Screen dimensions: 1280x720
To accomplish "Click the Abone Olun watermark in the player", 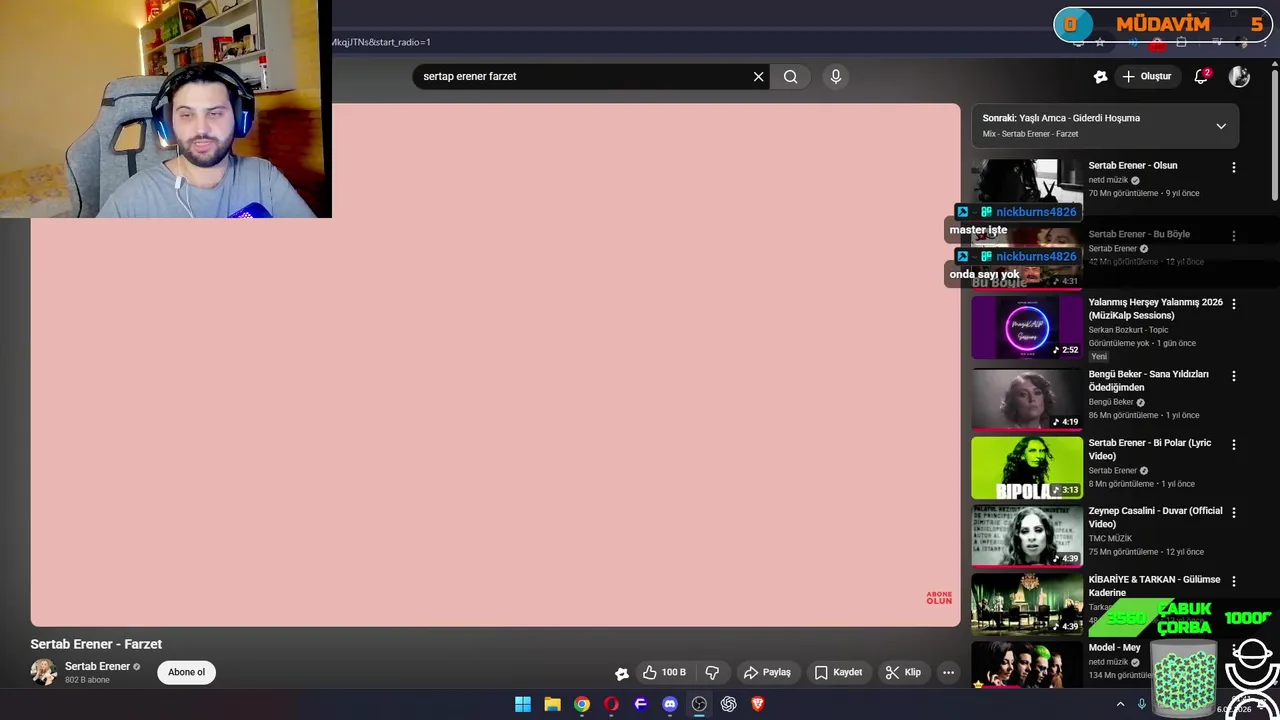I will pos(939,598).
